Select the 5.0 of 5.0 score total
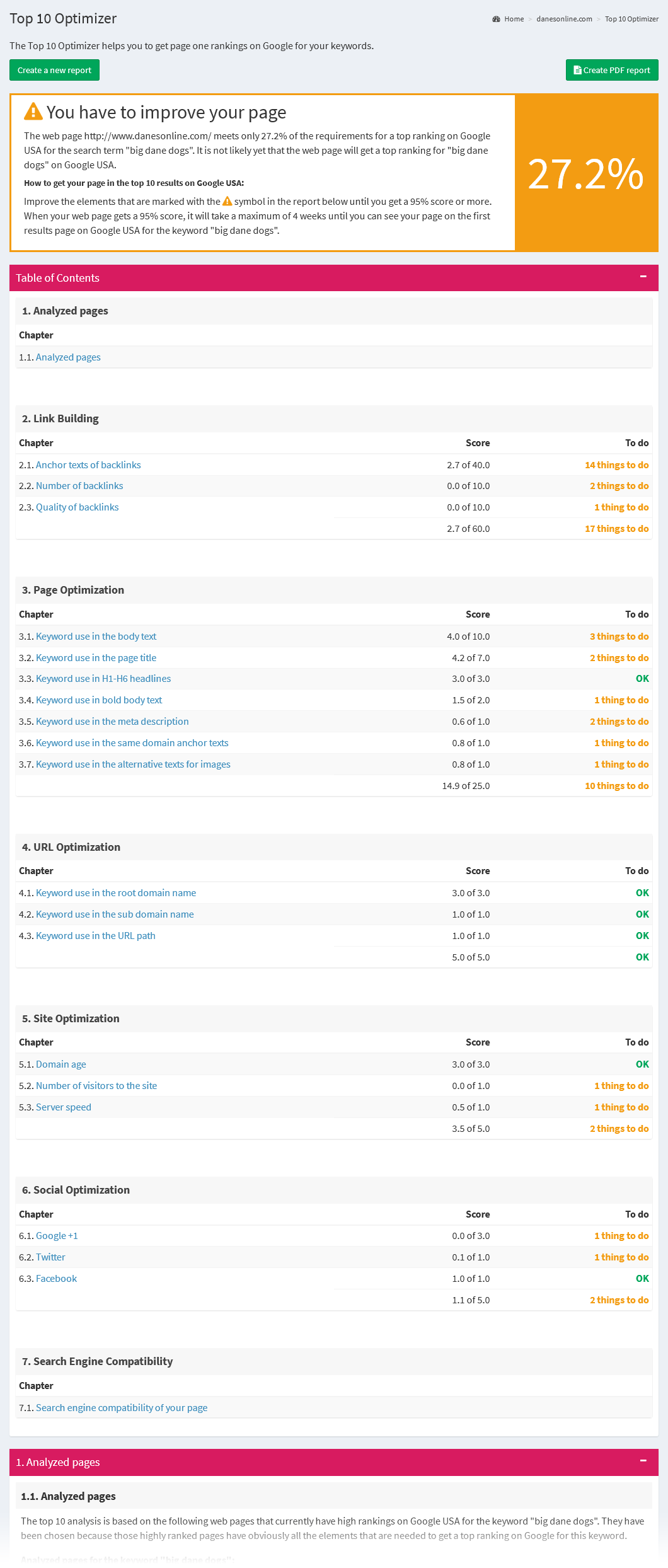The height and width of the screenshot is (1568, 668). click(471, 957)
